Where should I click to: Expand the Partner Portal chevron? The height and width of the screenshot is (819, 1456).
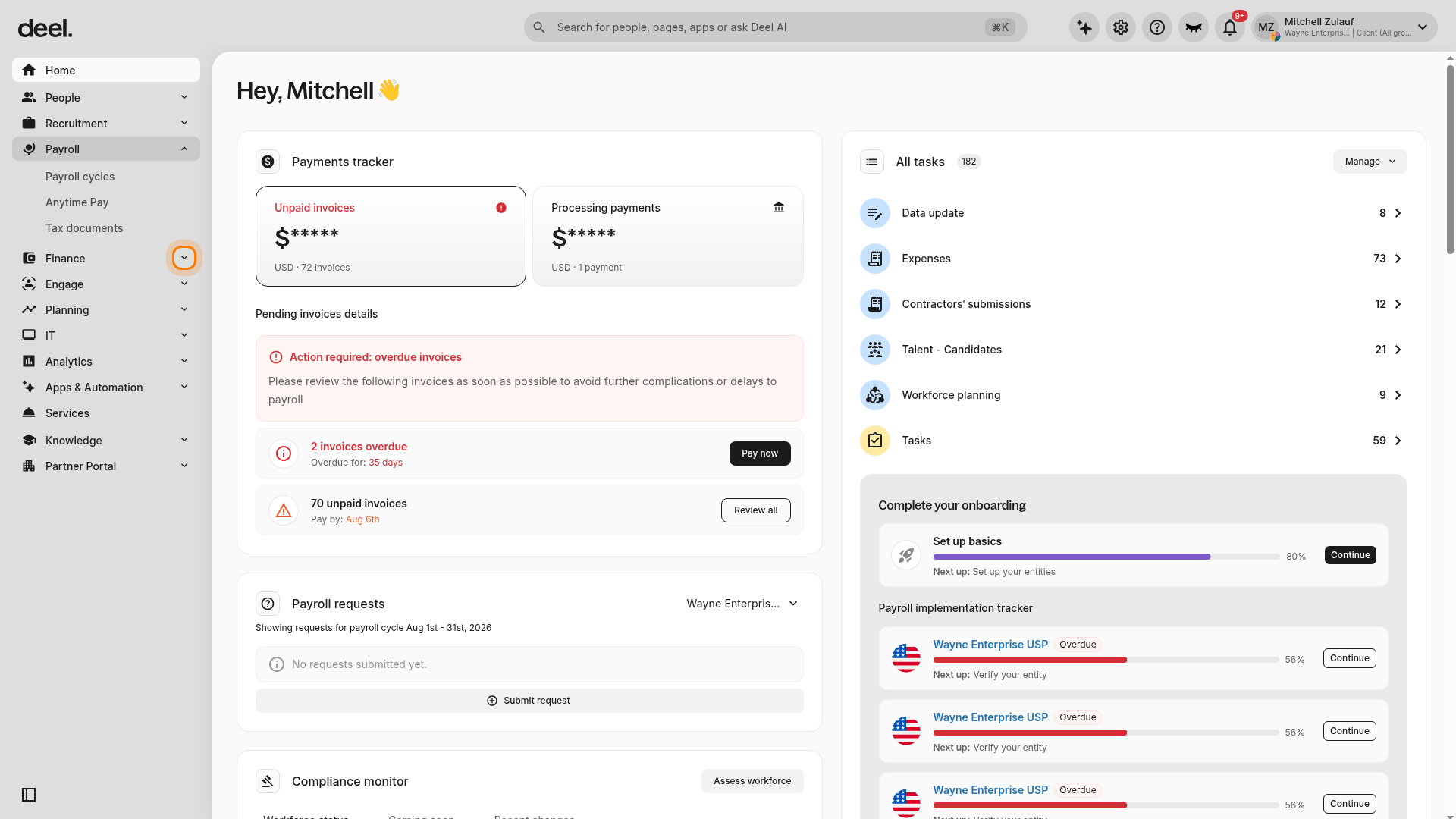tap(184, 466)
